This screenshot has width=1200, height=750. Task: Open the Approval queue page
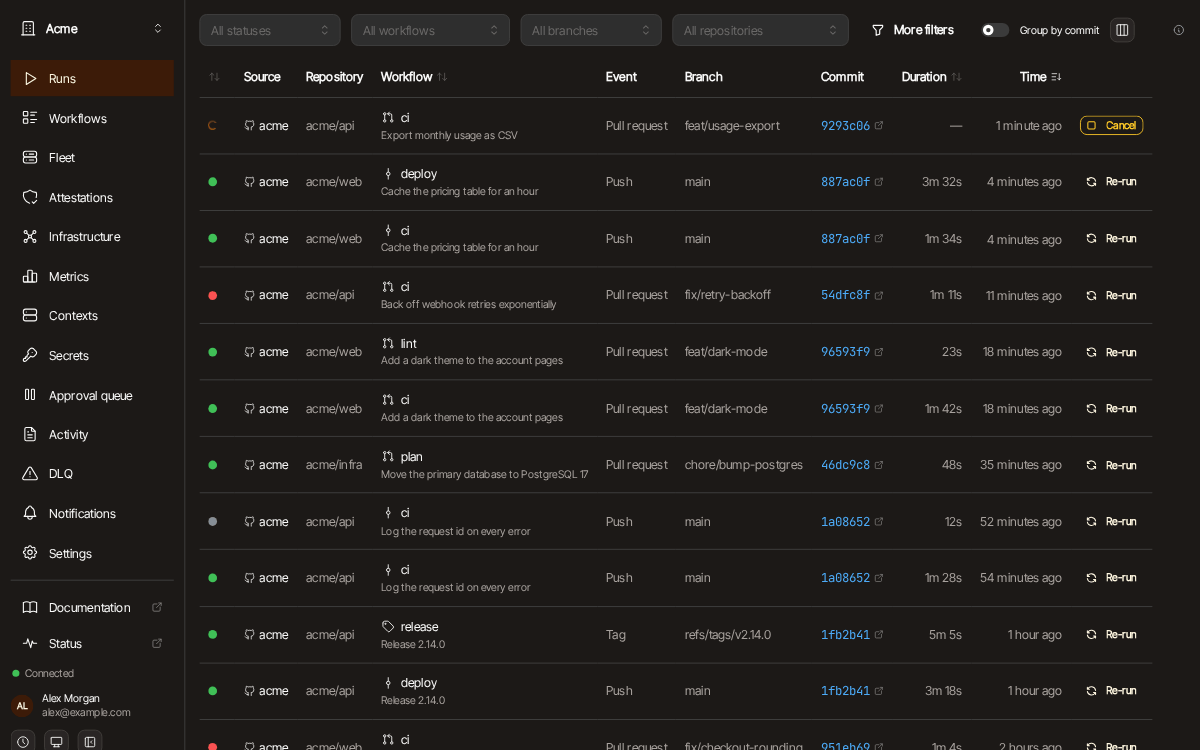coord(92,395)
